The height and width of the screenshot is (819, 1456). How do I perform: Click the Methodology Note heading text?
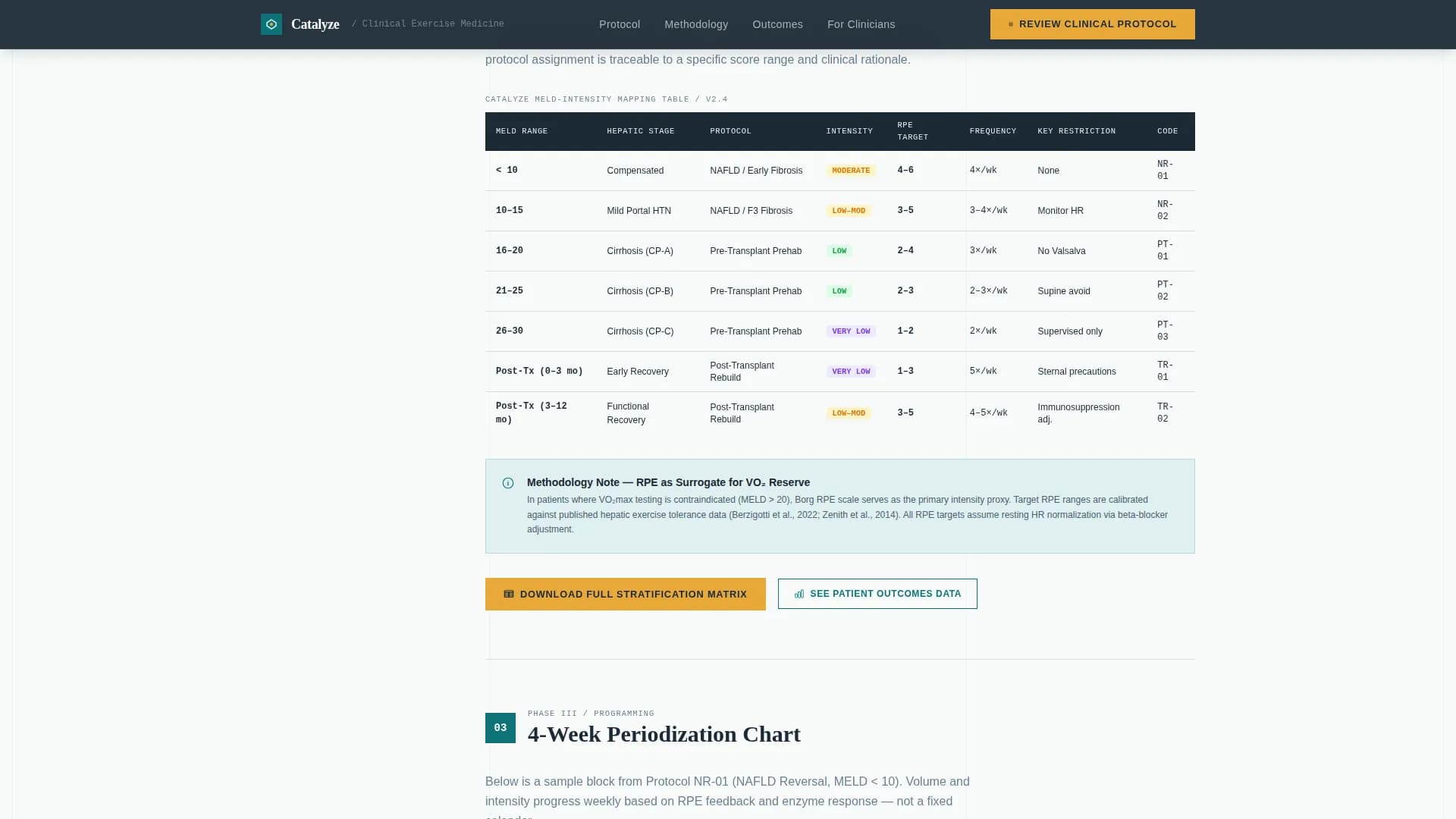point(668,482)
